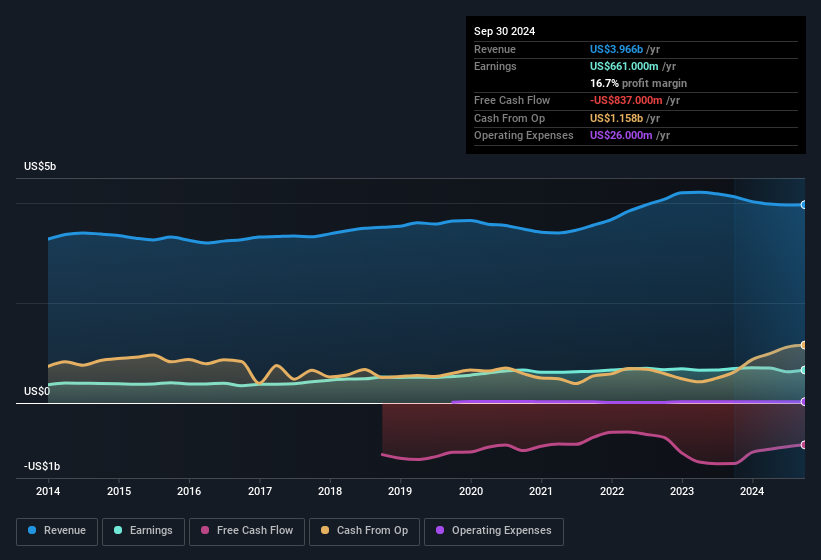Select the 2019 x-axis year label
Viewport: 821px width, 560px height.
click(x=400, y=491)
